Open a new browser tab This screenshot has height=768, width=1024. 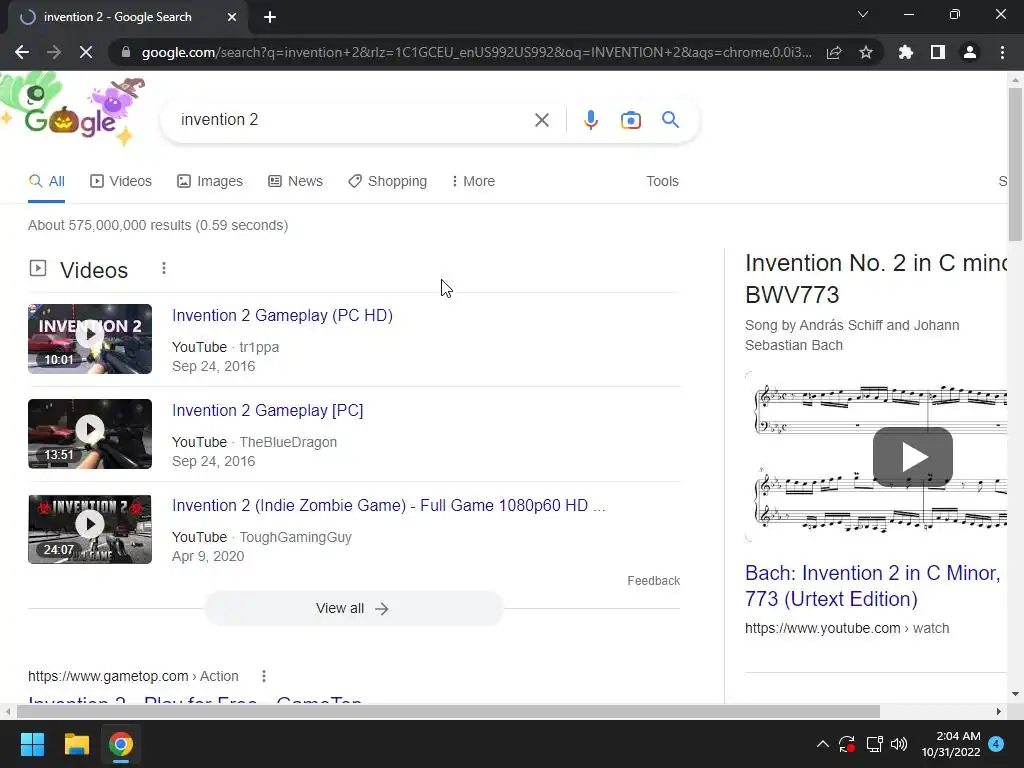pos(270,17)
